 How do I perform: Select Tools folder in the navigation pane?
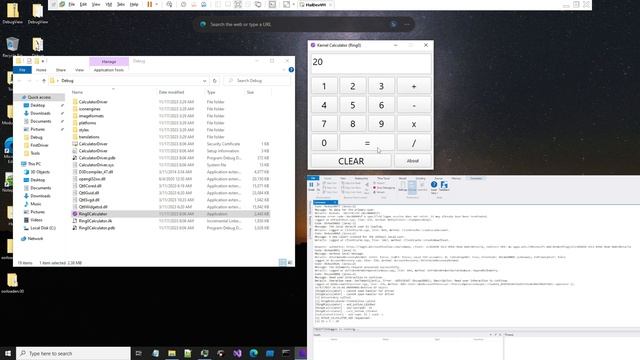(x=36, y=153)
